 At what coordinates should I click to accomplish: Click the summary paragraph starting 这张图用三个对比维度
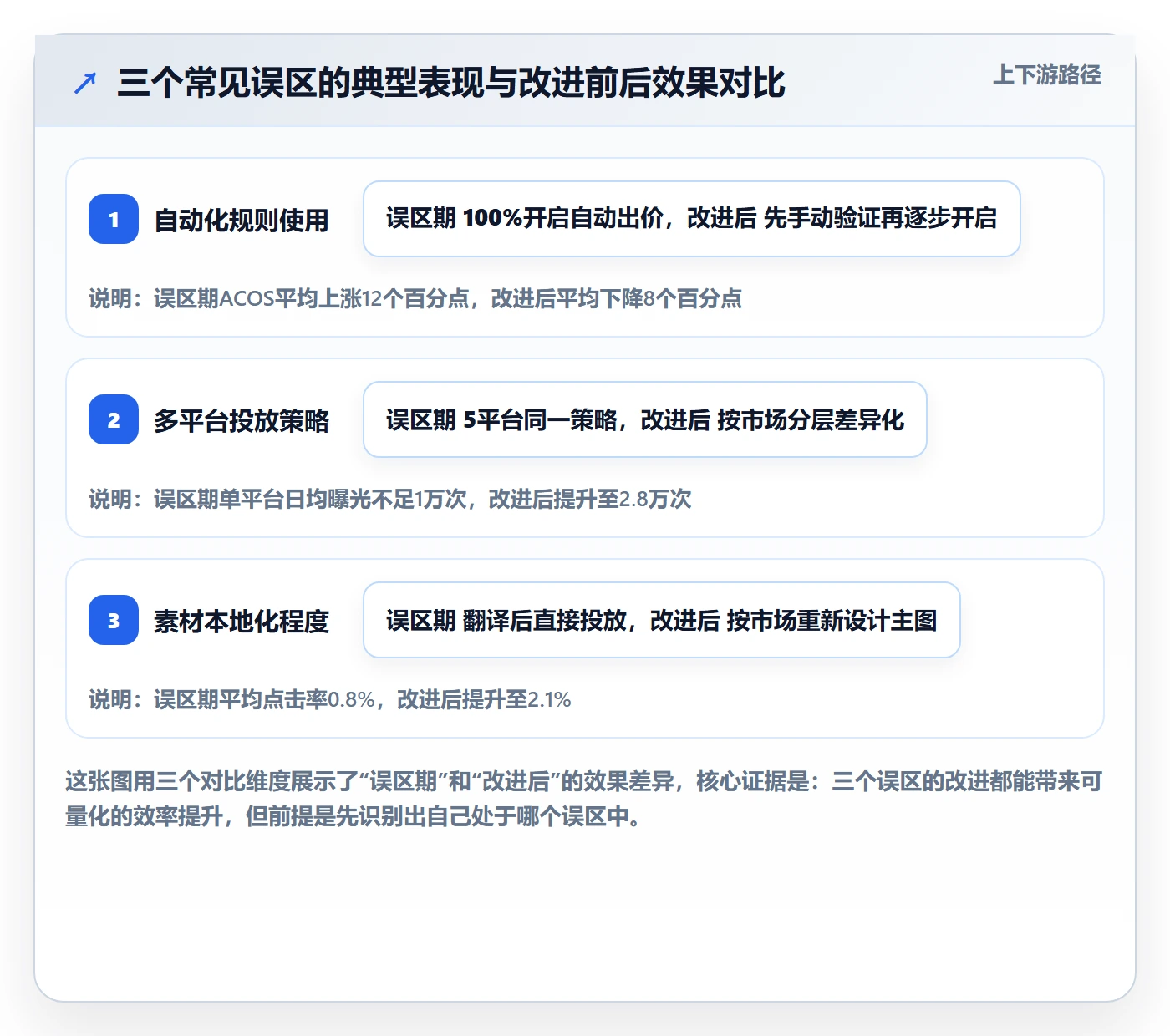click(584, 799)
